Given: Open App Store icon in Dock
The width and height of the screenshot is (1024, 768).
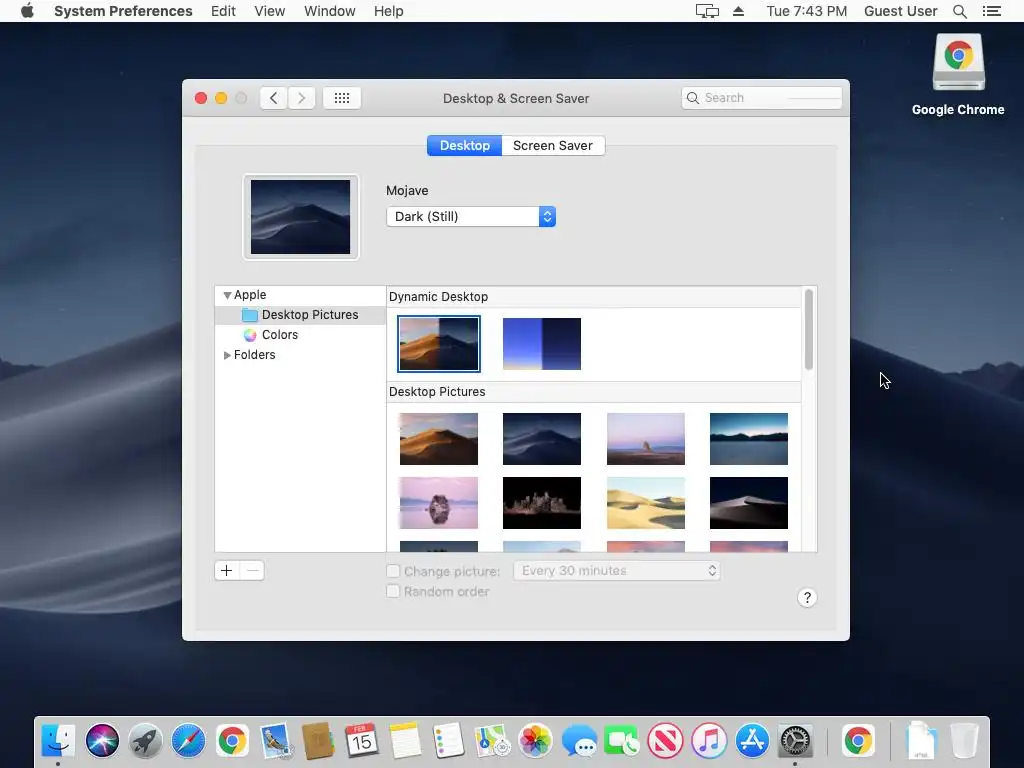Looking at the screenshot, I should (x=752, y=741).
